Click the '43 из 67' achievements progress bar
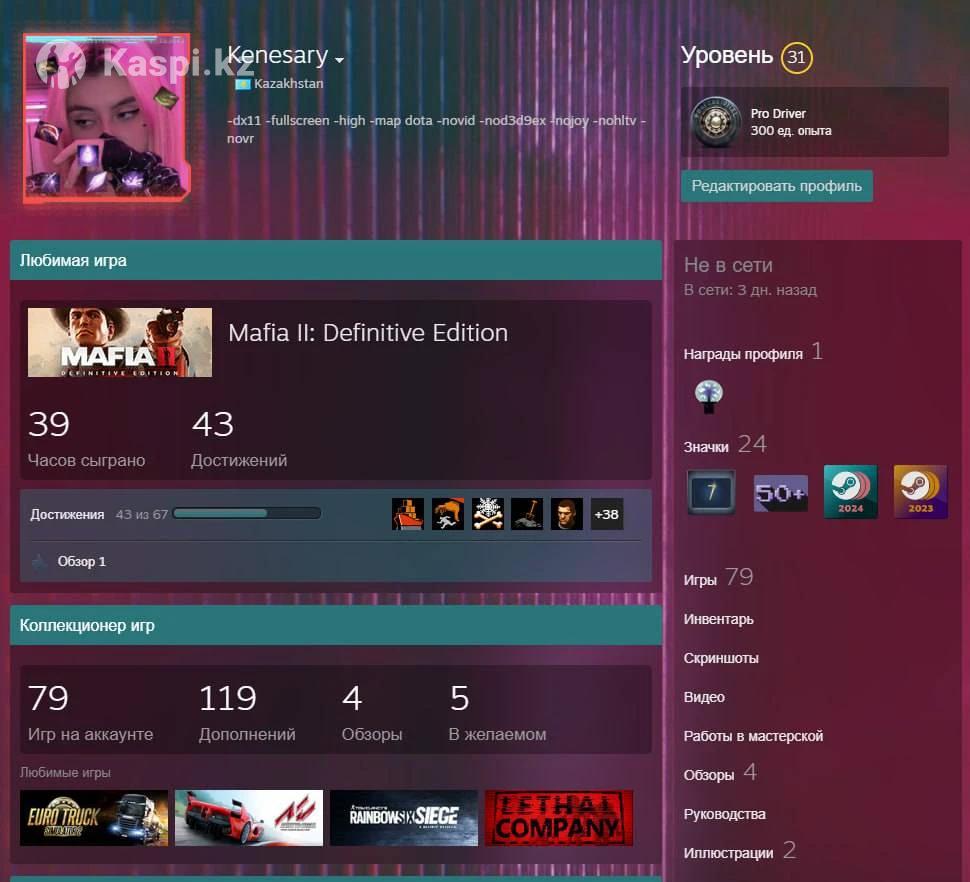 click(247, 513)
